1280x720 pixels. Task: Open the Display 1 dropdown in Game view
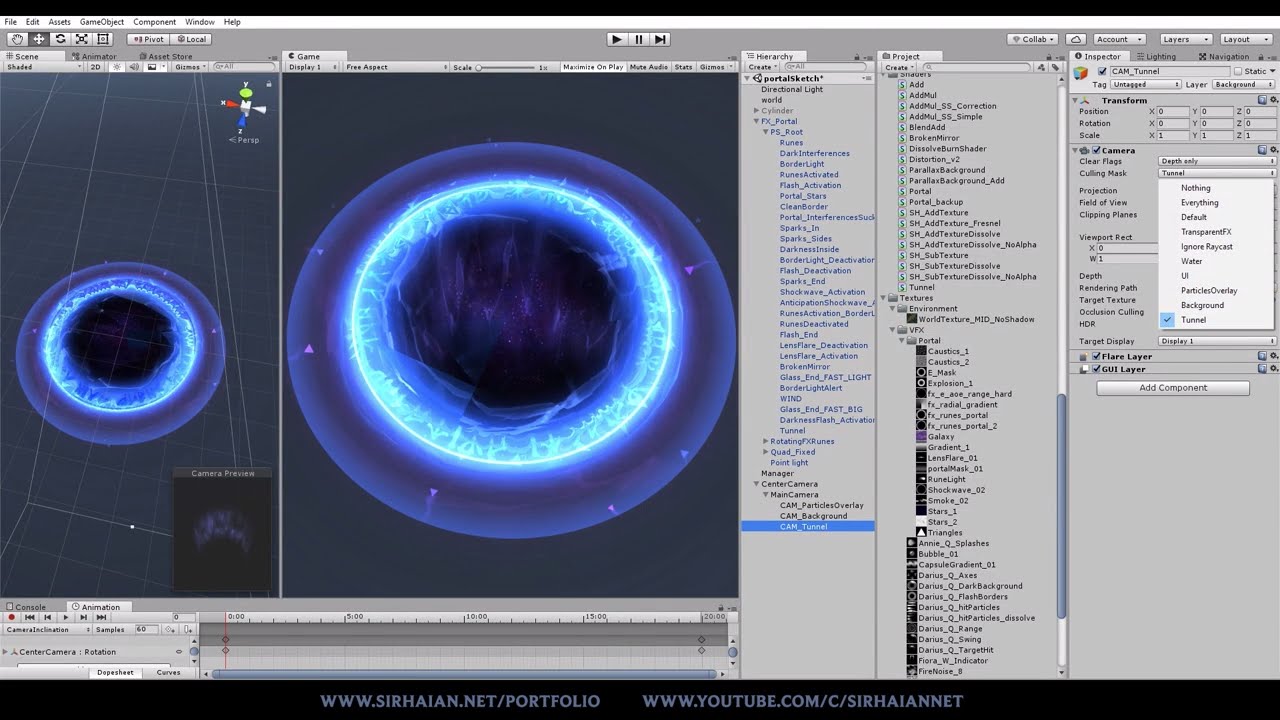point(312,67)
